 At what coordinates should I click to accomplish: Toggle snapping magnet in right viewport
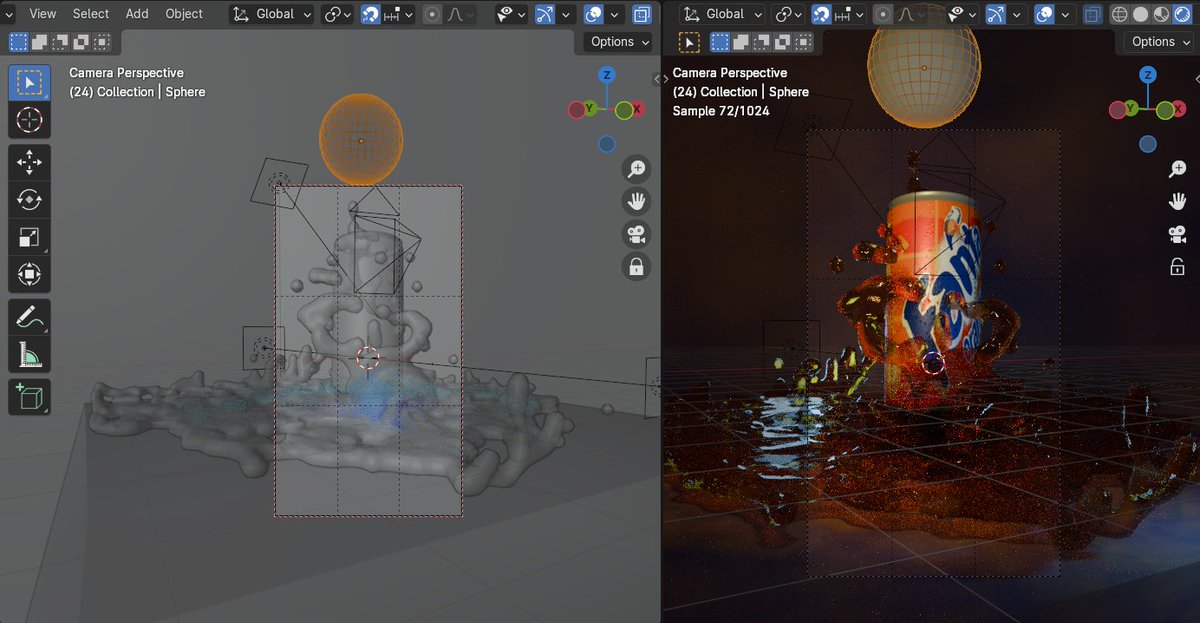click(x=820, y=14)
